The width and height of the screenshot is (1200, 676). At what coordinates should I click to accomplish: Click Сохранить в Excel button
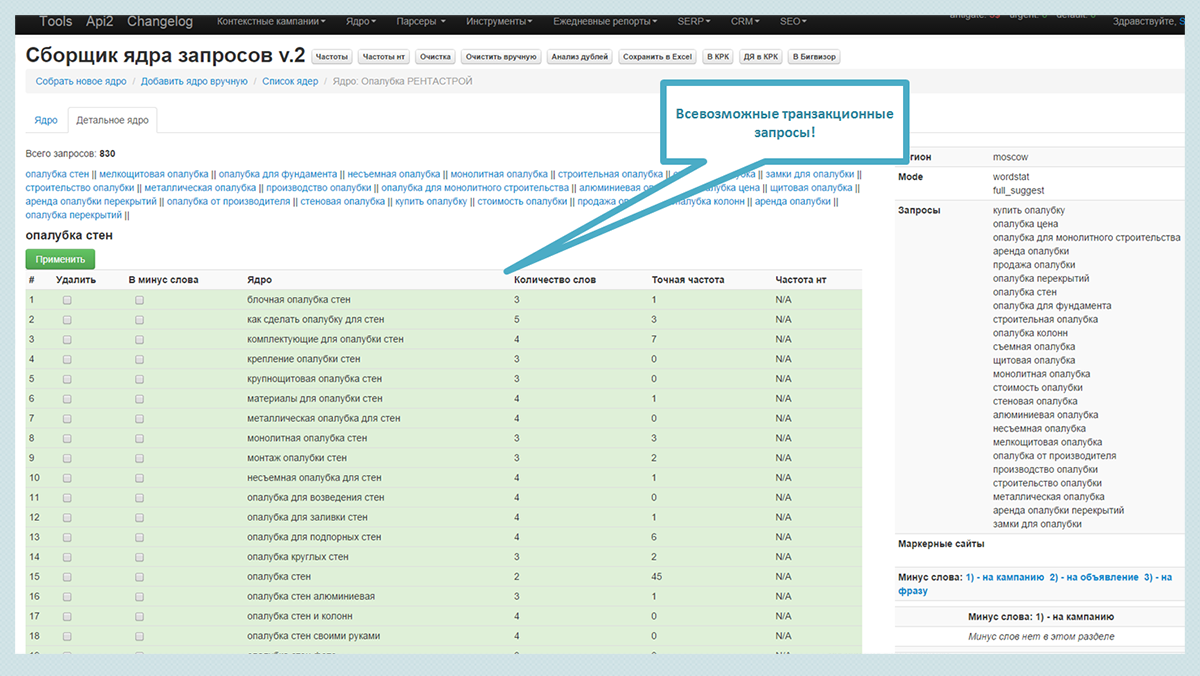click(658, 57)
